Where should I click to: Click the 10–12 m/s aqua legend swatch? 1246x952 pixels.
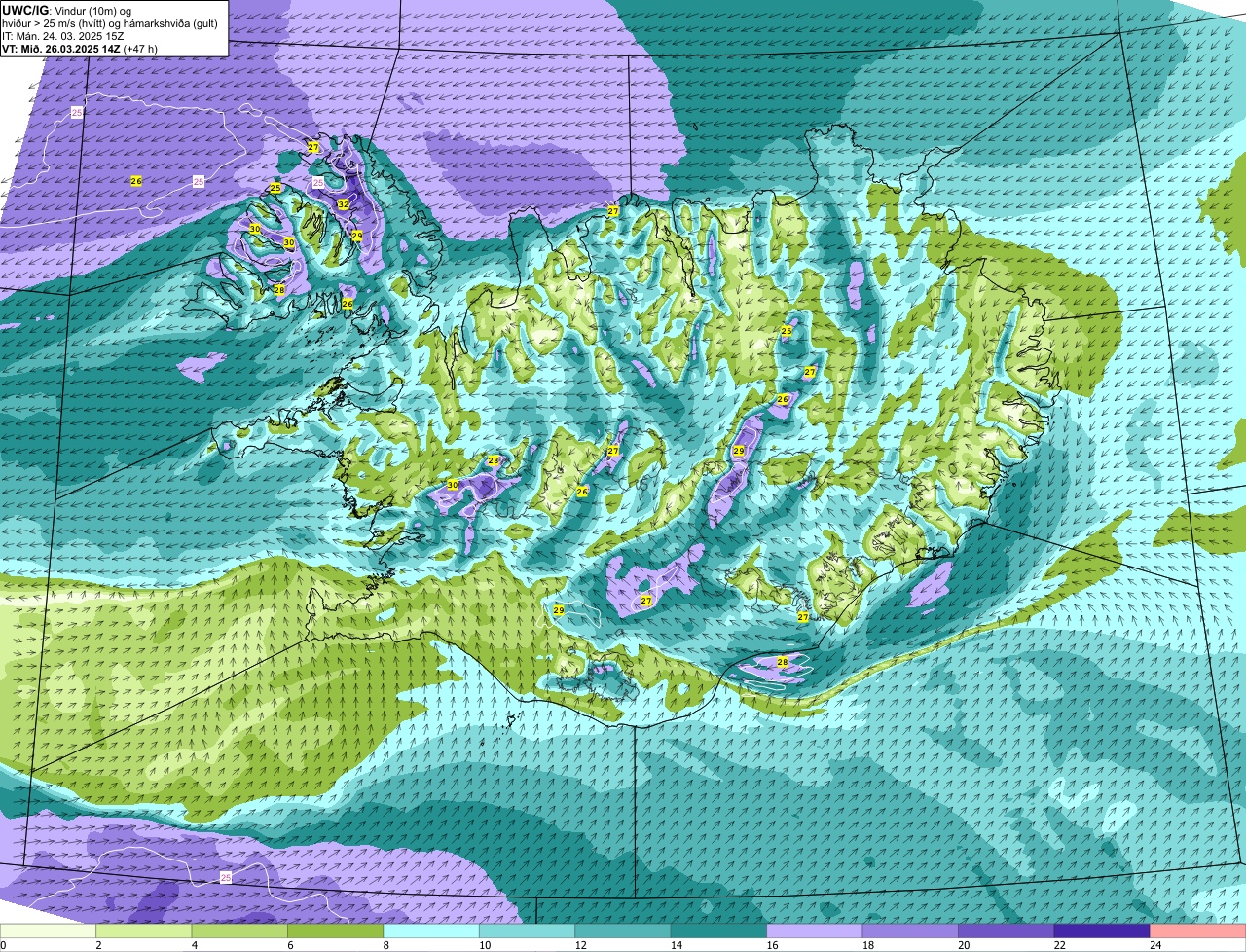coord(528,931)
